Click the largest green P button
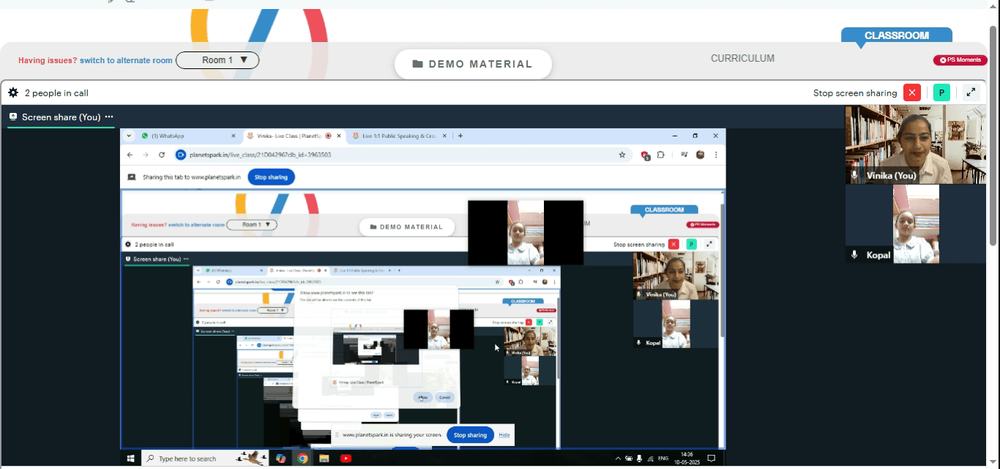The width and height of the screenshot is (1000, 469). point(941,93)
